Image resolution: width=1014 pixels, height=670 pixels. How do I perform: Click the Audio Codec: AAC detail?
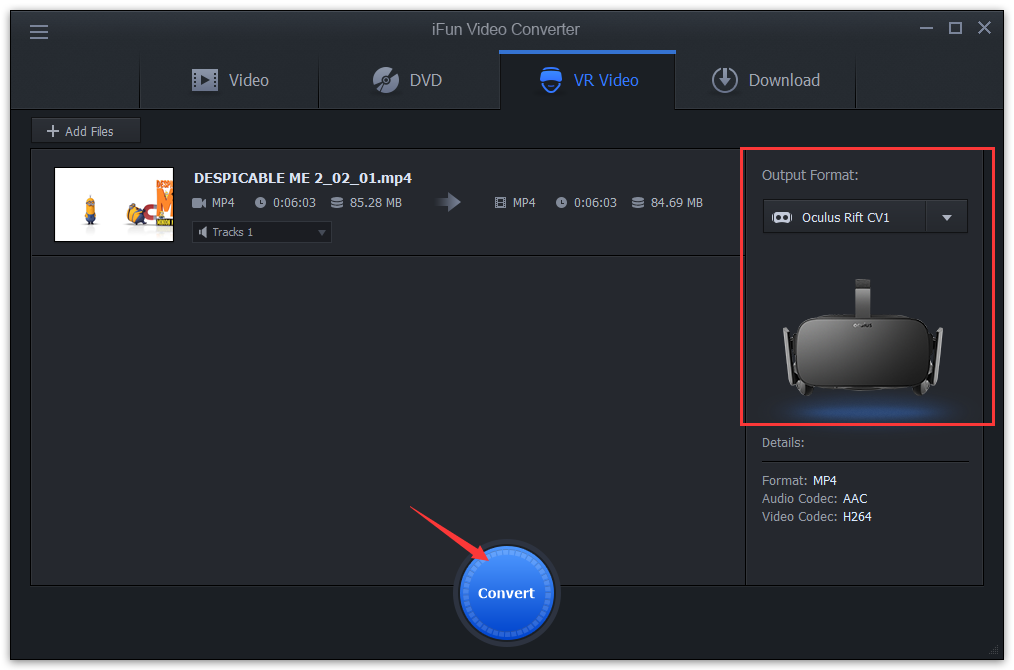tap(815, 499)
